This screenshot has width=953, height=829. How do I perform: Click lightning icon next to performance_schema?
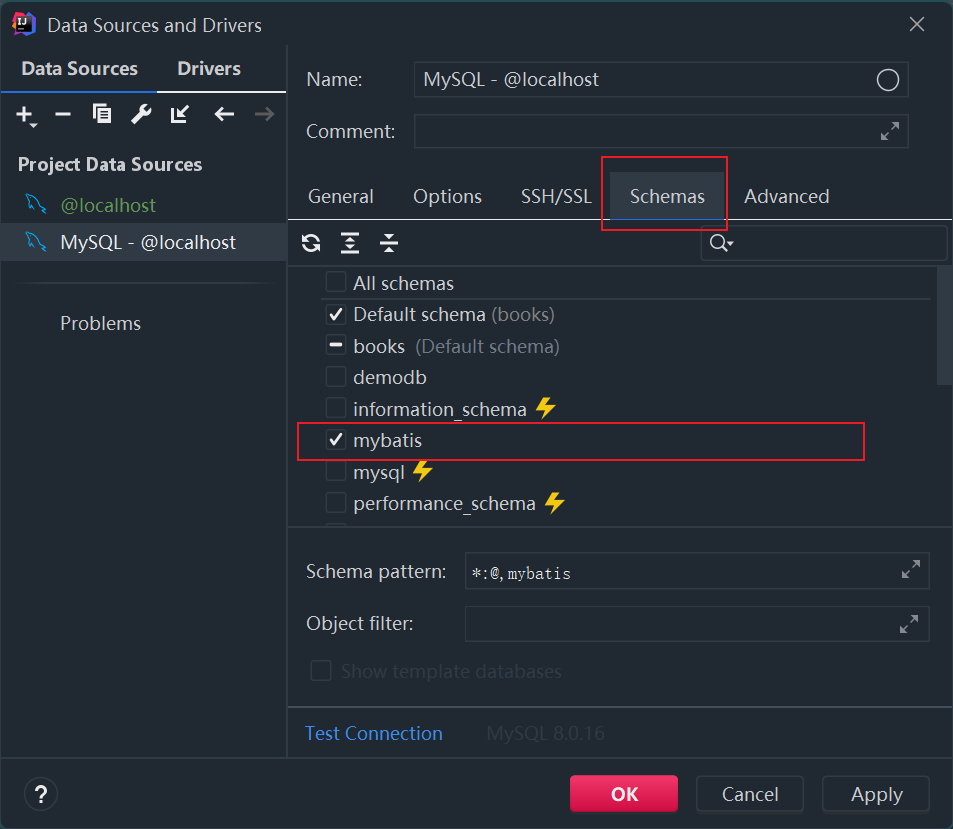pos(554,503)
